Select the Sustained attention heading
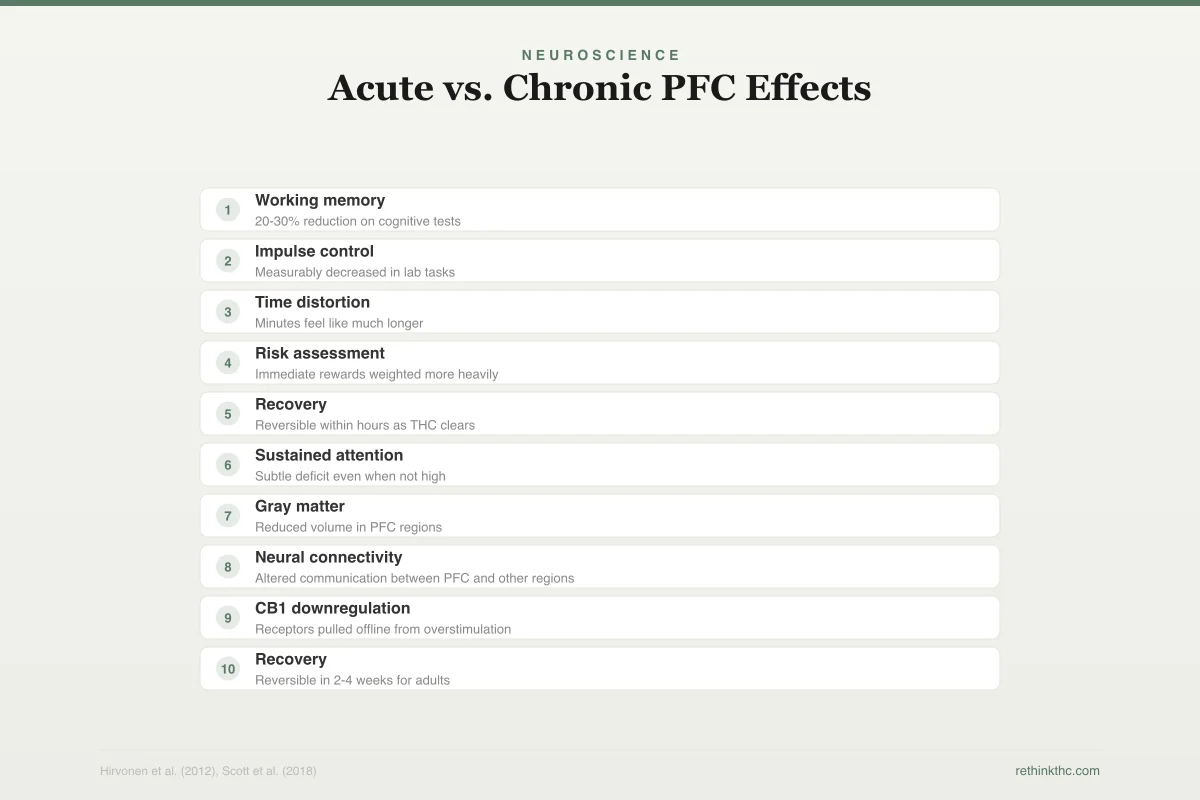This screenshot has width=1200, height=800. coord(329,455)
